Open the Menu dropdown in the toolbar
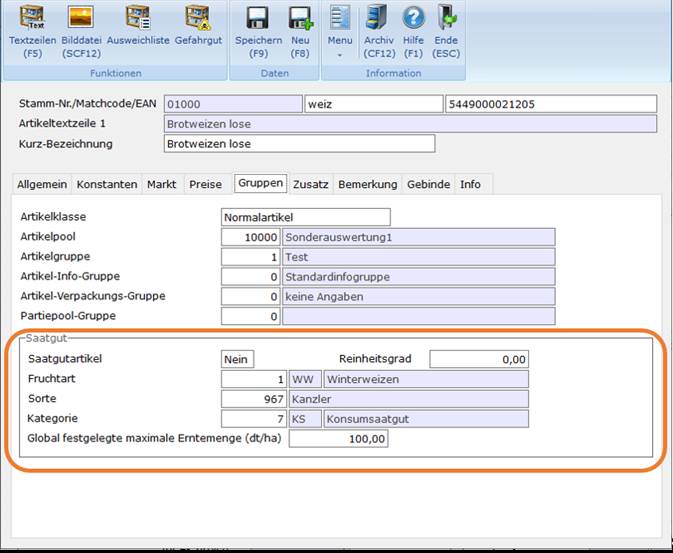This screenshot has width=673, height=553. [x=340, y=32]
